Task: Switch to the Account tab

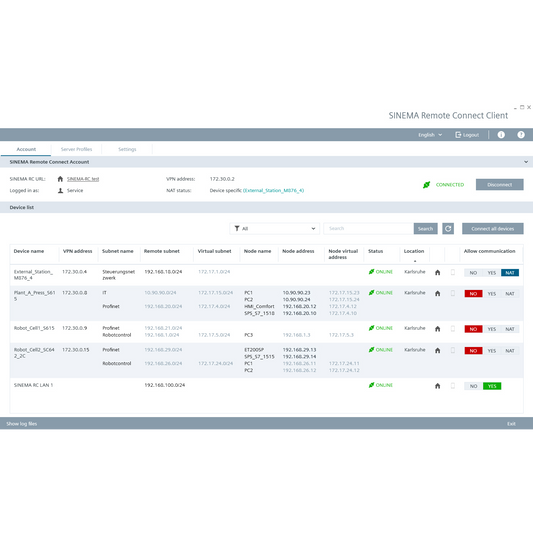Action: pos(26,149)
